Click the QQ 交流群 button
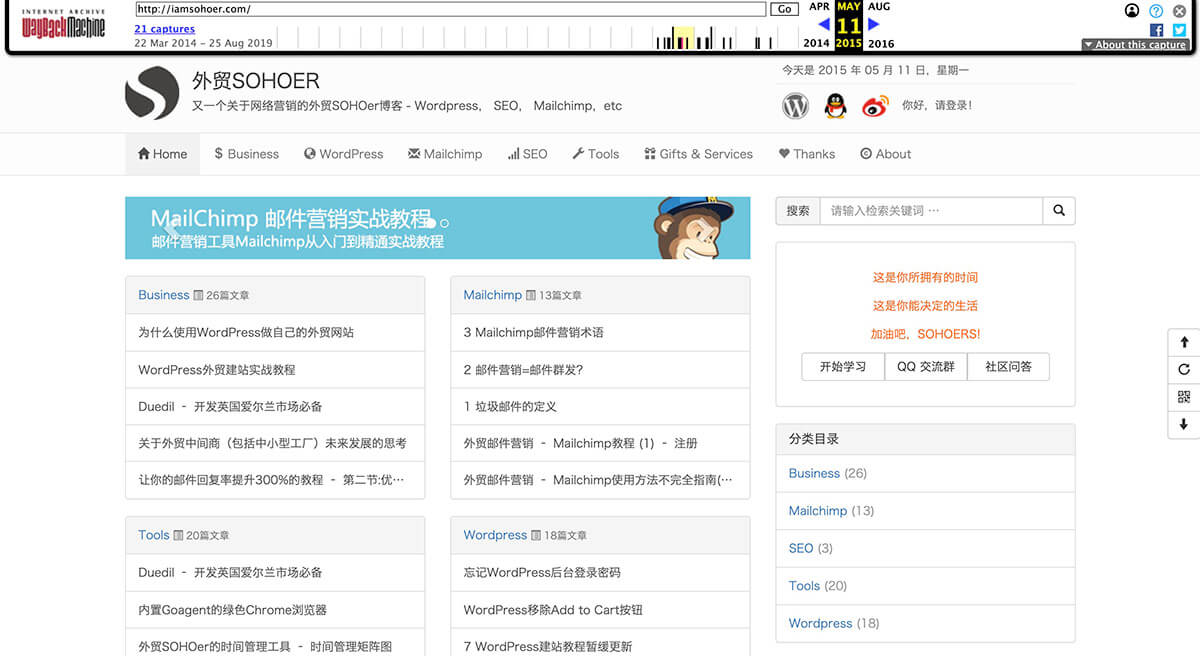Screen dimensions: 1200x656 point(925,367)
